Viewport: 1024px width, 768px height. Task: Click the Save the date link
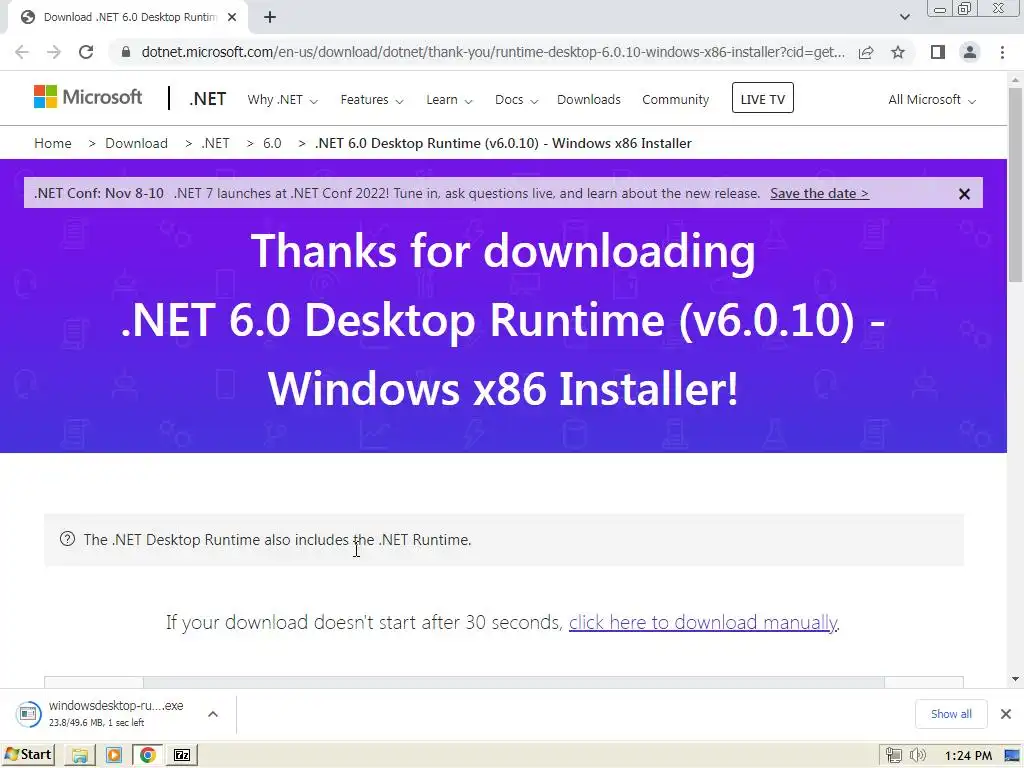(819, 194)
